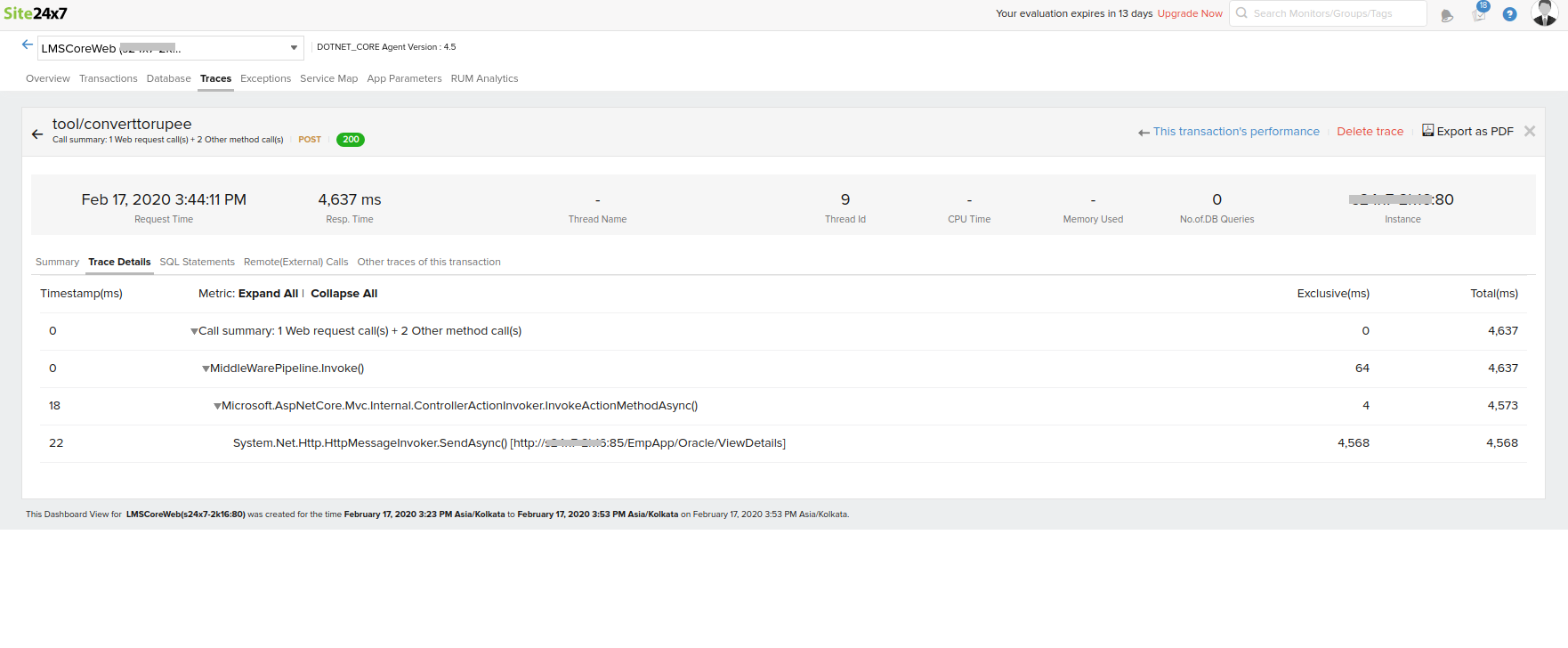
Task: Click the Site24x7 logo
Action: click(36, 13)
